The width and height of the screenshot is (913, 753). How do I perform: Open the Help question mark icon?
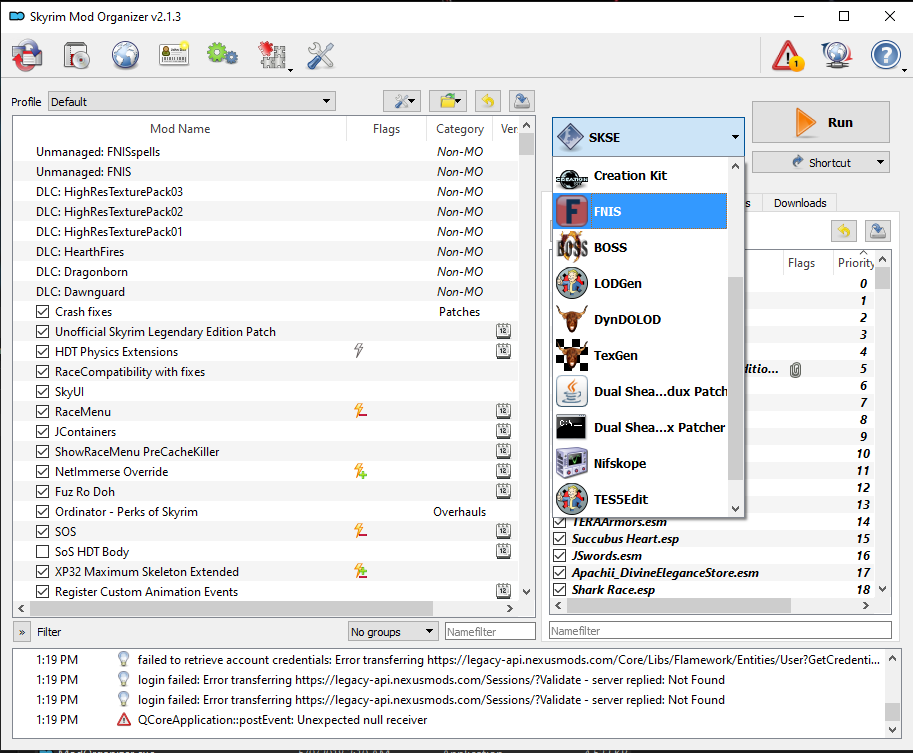885,56
